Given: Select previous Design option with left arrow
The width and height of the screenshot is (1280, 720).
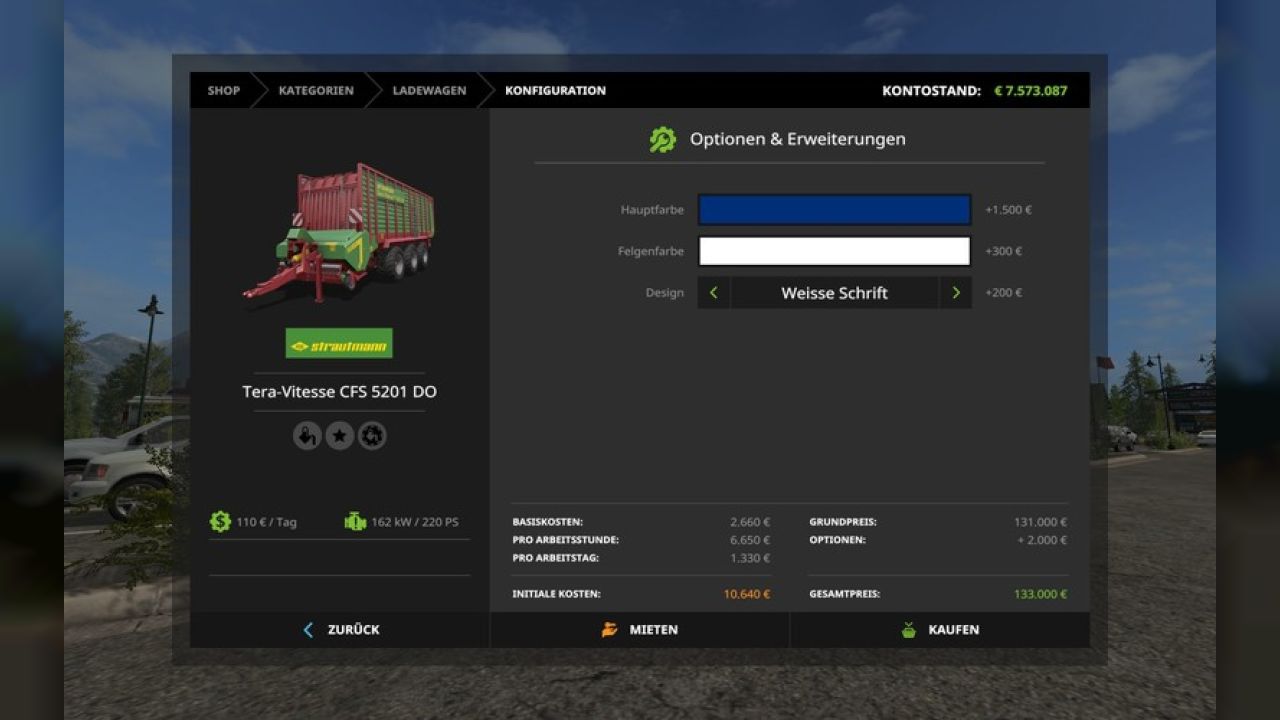Looking at the screenshot, I should [x=713, y=293].
